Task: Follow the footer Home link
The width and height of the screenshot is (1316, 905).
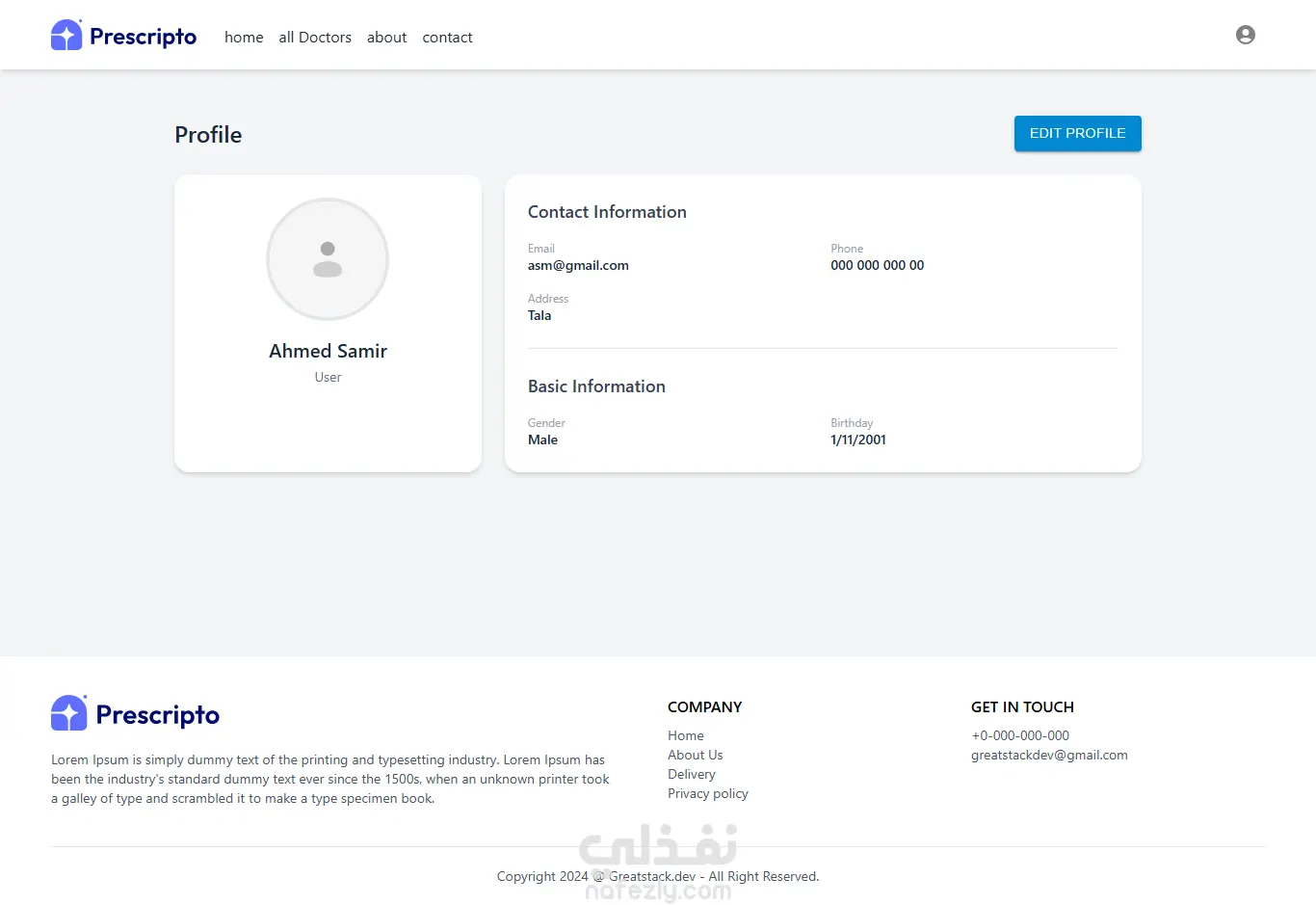Action: click(686, 735)
